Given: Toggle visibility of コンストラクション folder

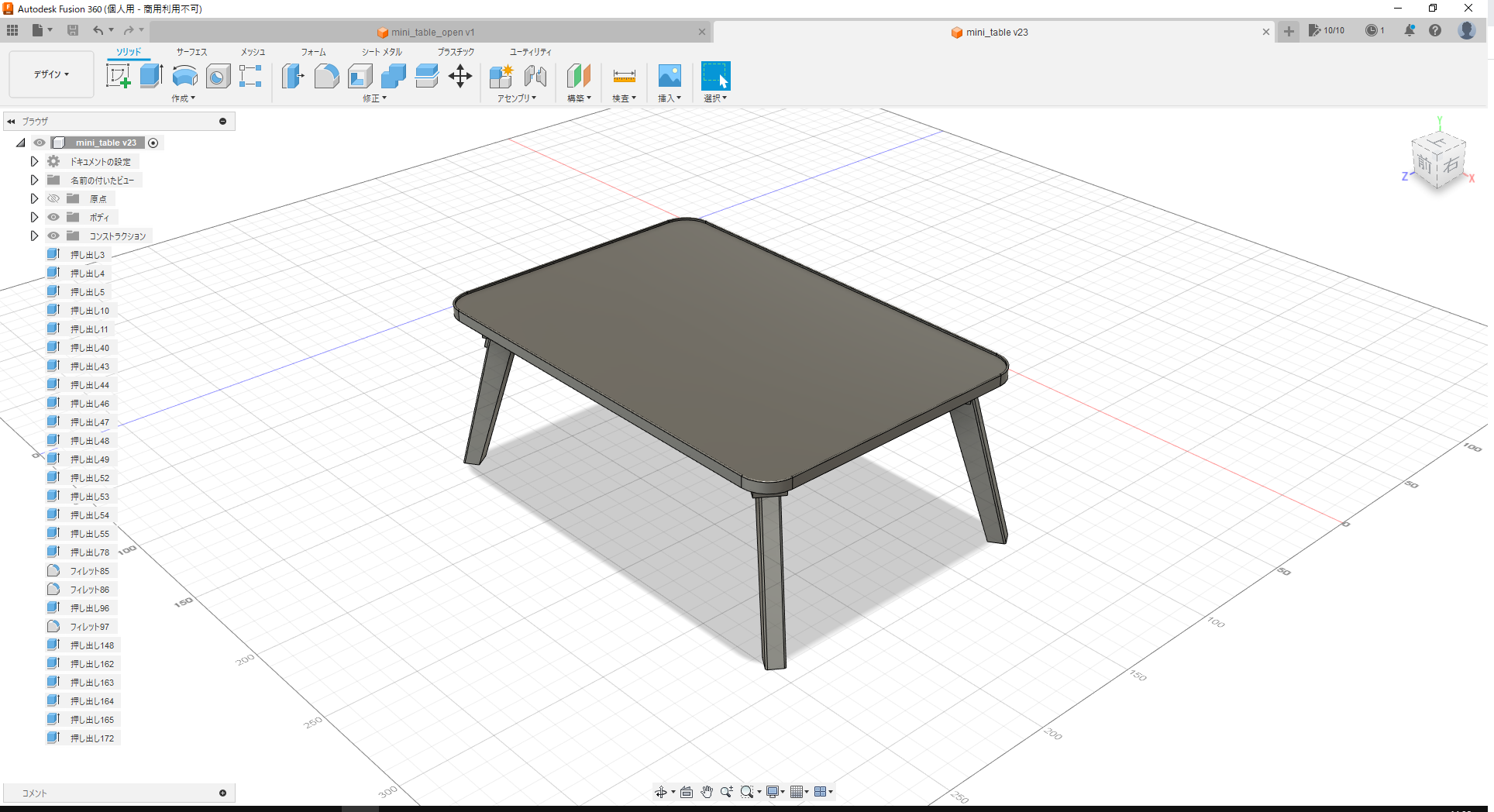Looking at the screenshot, I should [x=53, y=236].
